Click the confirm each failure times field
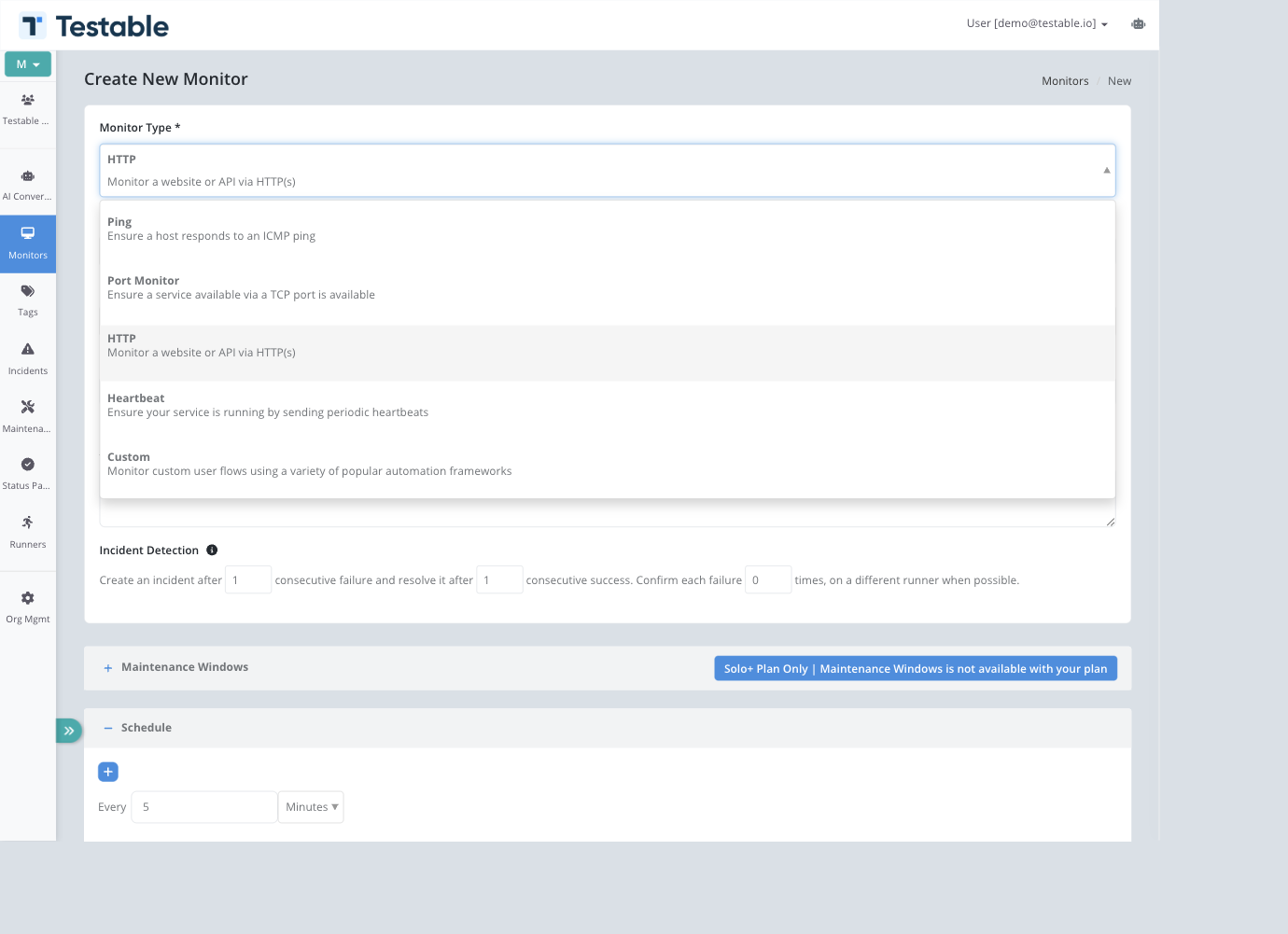The image size is (1288, 934). [768, 579]
